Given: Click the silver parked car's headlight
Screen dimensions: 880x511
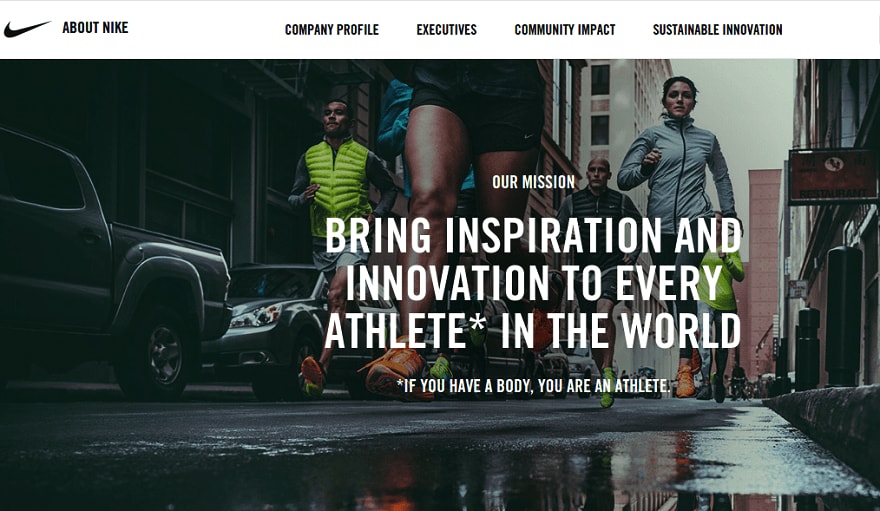Looking at the screenshot, I should [256, 316].
